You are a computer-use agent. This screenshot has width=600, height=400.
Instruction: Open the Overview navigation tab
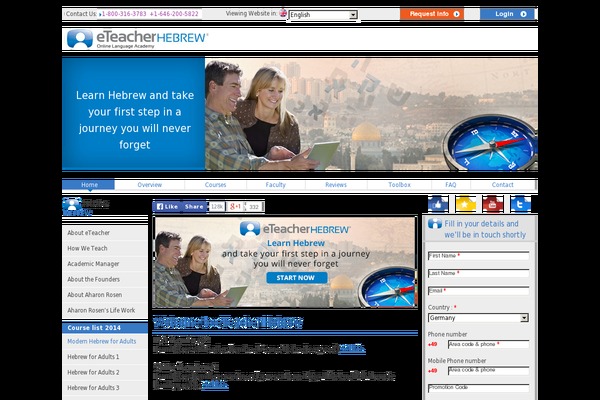150,184
